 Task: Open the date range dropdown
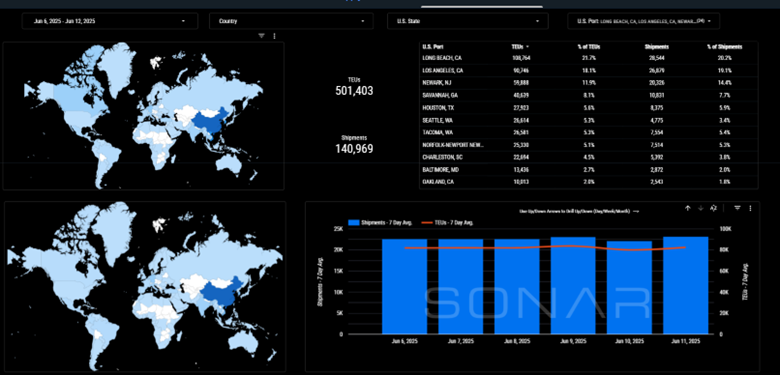[109, 21]
